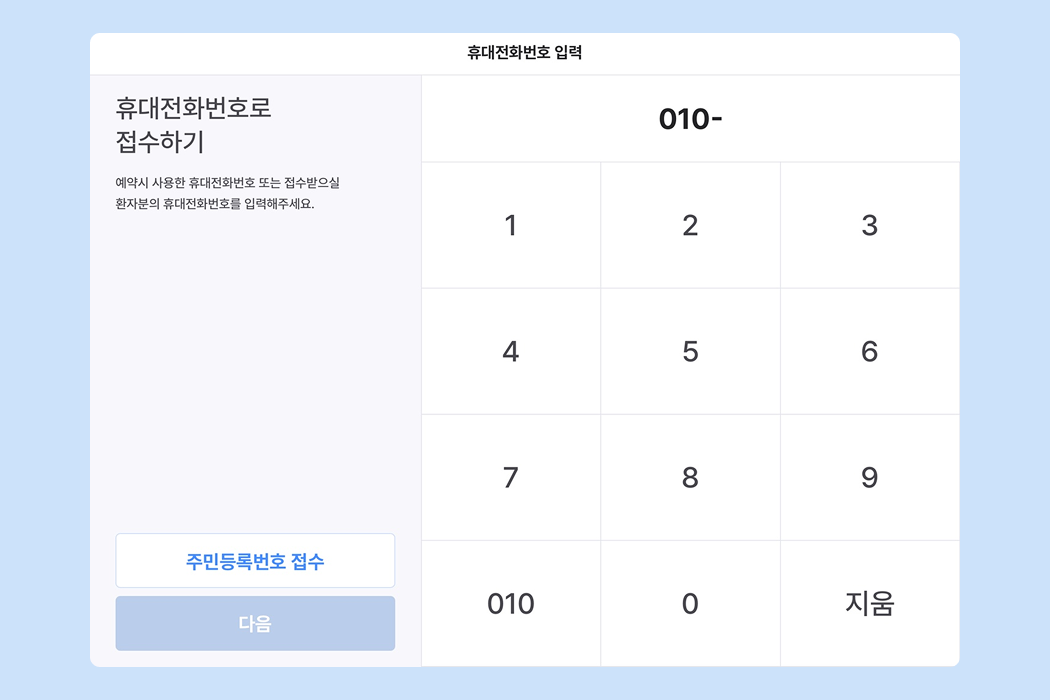Screen dimensions: 1050x700
Task: Tap the 5 key in the keypad center
Action: coord(690,351)
